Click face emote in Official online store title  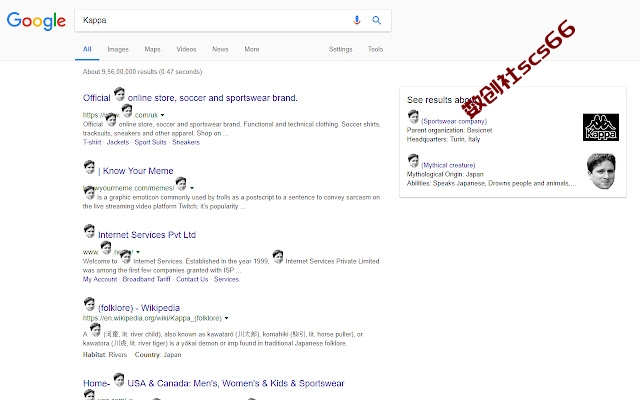click(119, 94)
